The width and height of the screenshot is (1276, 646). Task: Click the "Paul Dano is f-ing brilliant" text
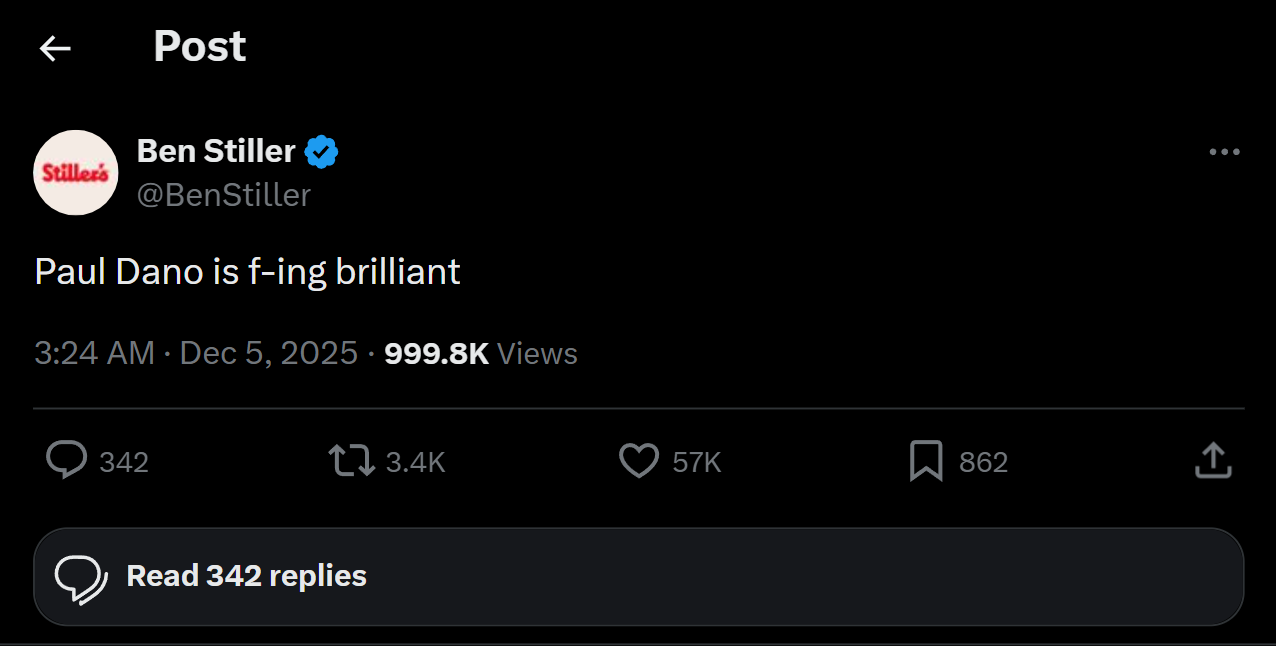click(247, 272)
